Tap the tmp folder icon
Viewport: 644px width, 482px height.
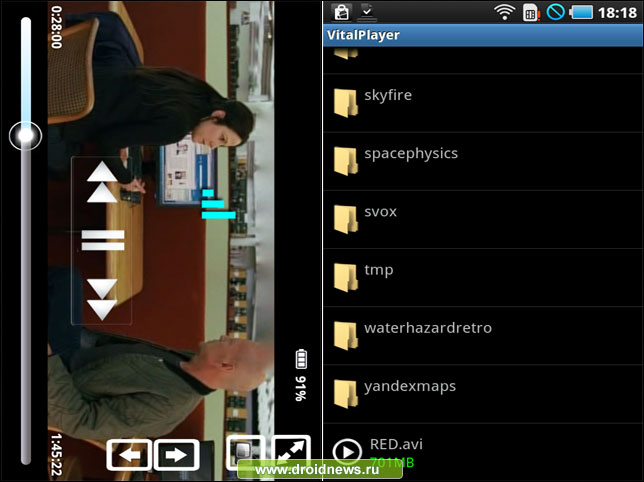click(x=345, y=278)
